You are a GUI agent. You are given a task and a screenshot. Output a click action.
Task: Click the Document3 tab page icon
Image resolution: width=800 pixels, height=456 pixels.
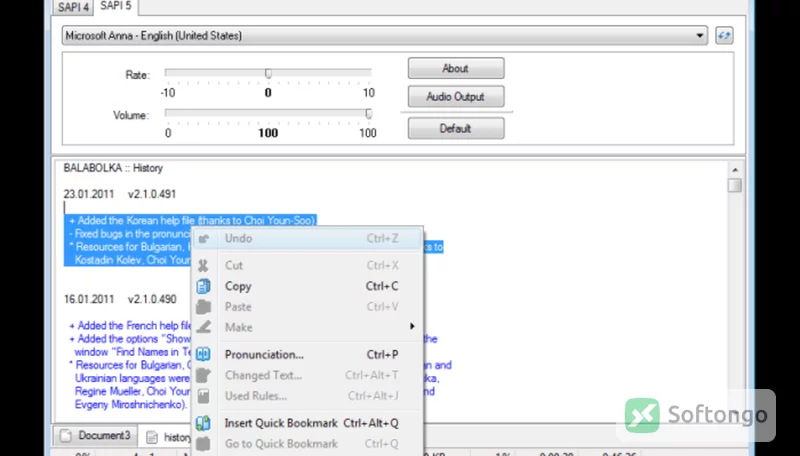(x=66, y=436)
